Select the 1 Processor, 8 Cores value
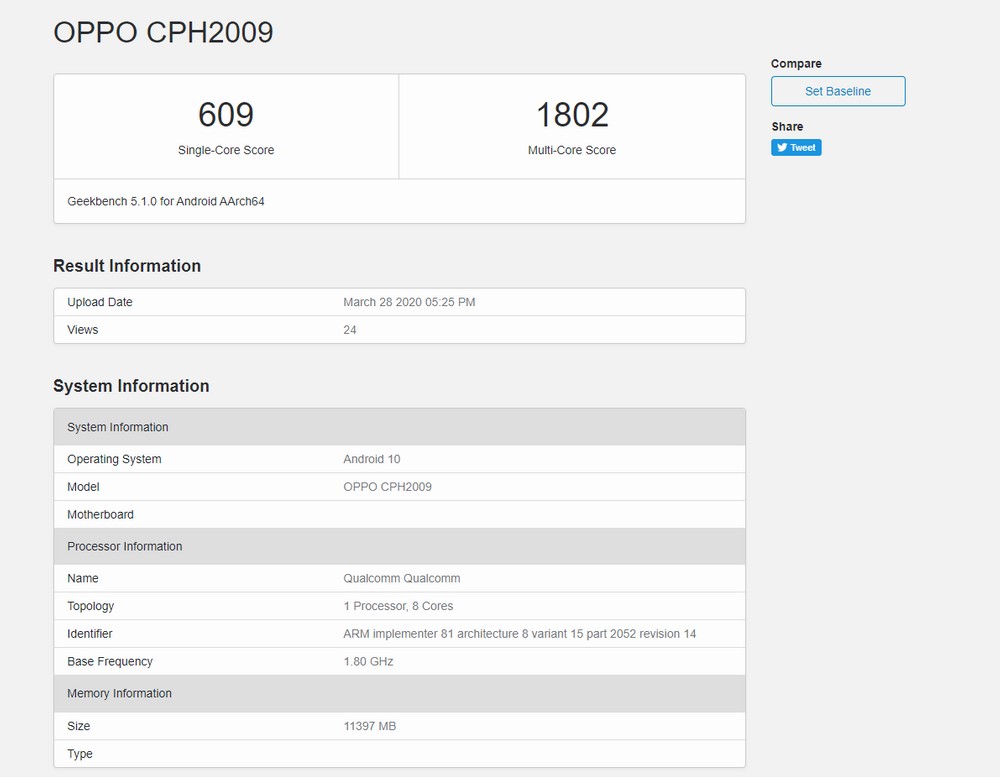 tap(398, 606)
